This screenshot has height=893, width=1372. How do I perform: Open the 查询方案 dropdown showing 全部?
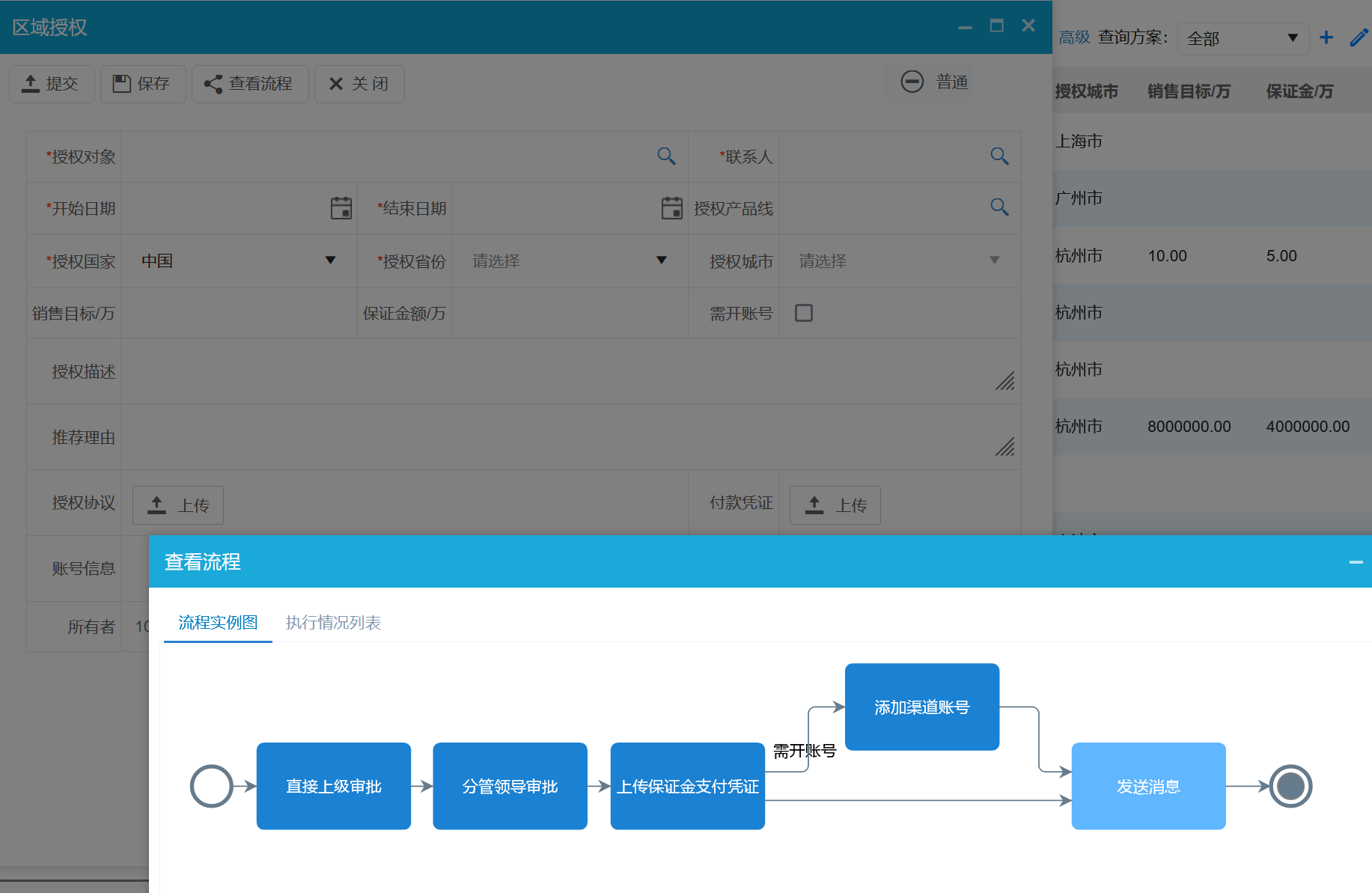point(1243,38)
